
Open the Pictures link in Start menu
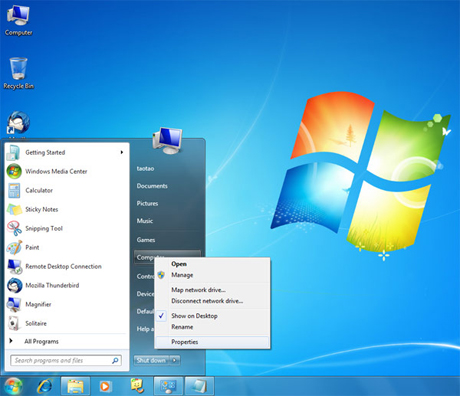pos(147,203)
